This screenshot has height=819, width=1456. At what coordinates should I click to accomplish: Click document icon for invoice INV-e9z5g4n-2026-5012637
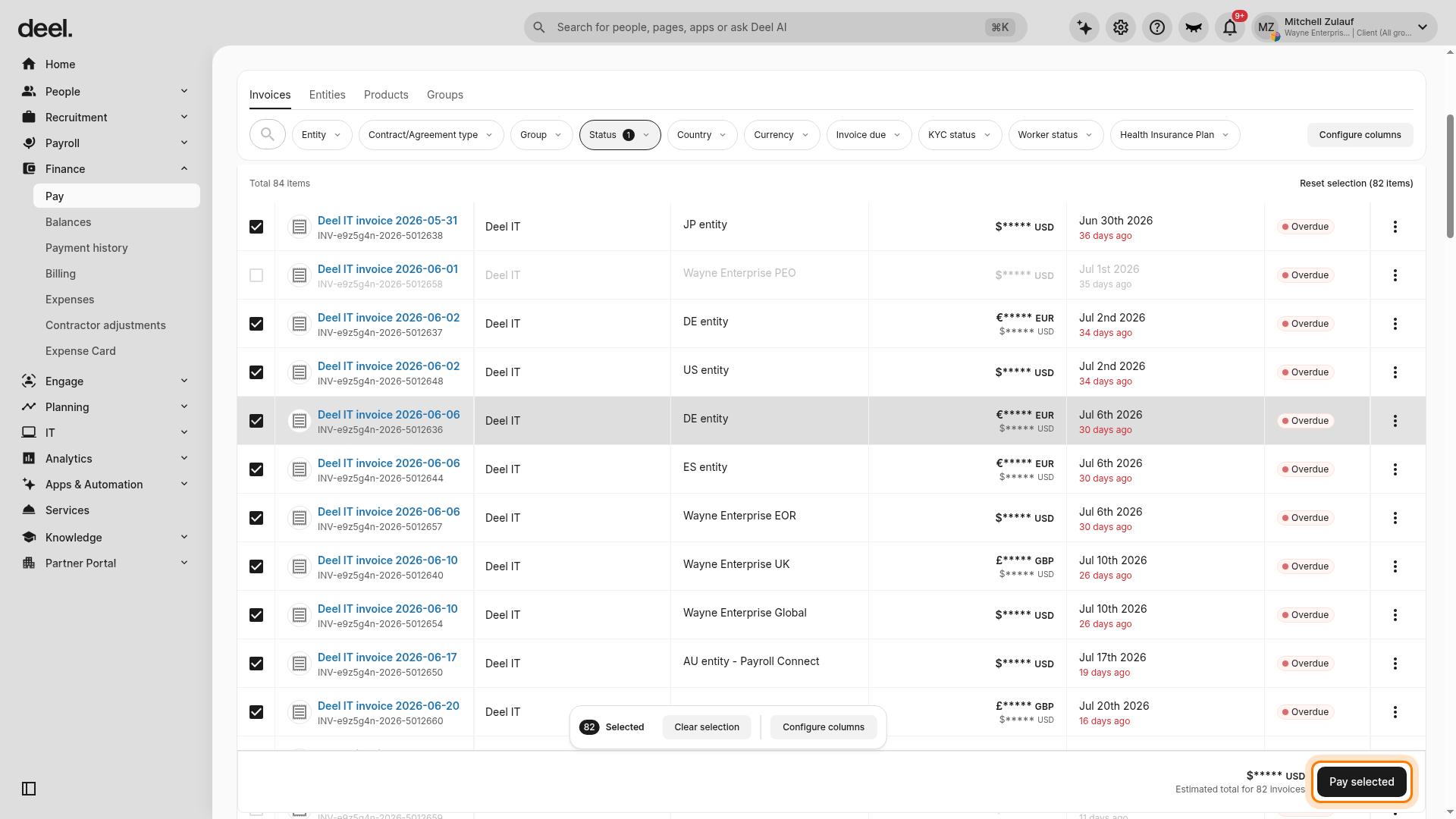coord(300,324)
